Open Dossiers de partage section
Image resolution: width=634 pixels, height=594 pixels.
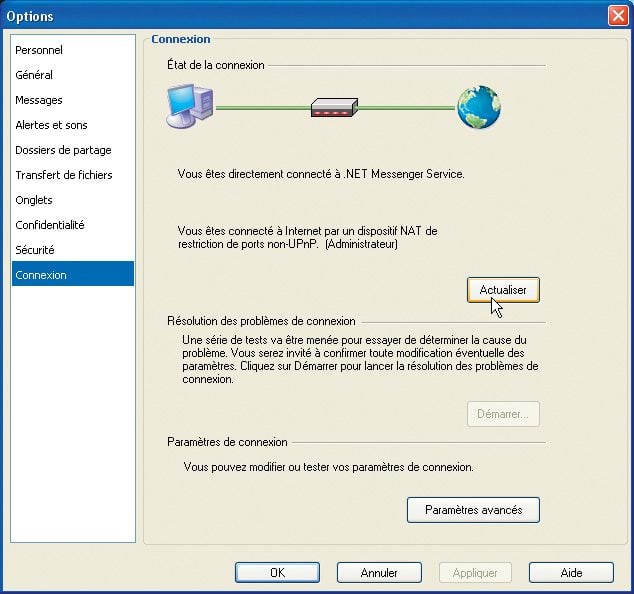(63, 150)
